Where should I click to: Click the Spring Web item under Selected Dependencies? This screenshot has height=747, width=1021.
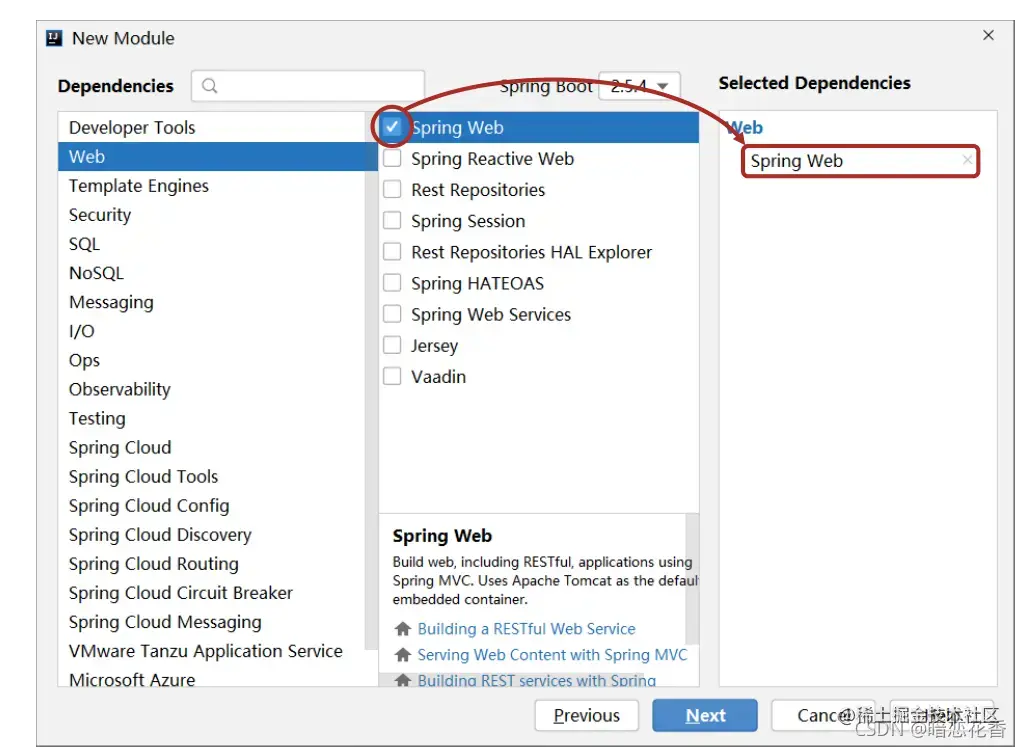point(860,161)
